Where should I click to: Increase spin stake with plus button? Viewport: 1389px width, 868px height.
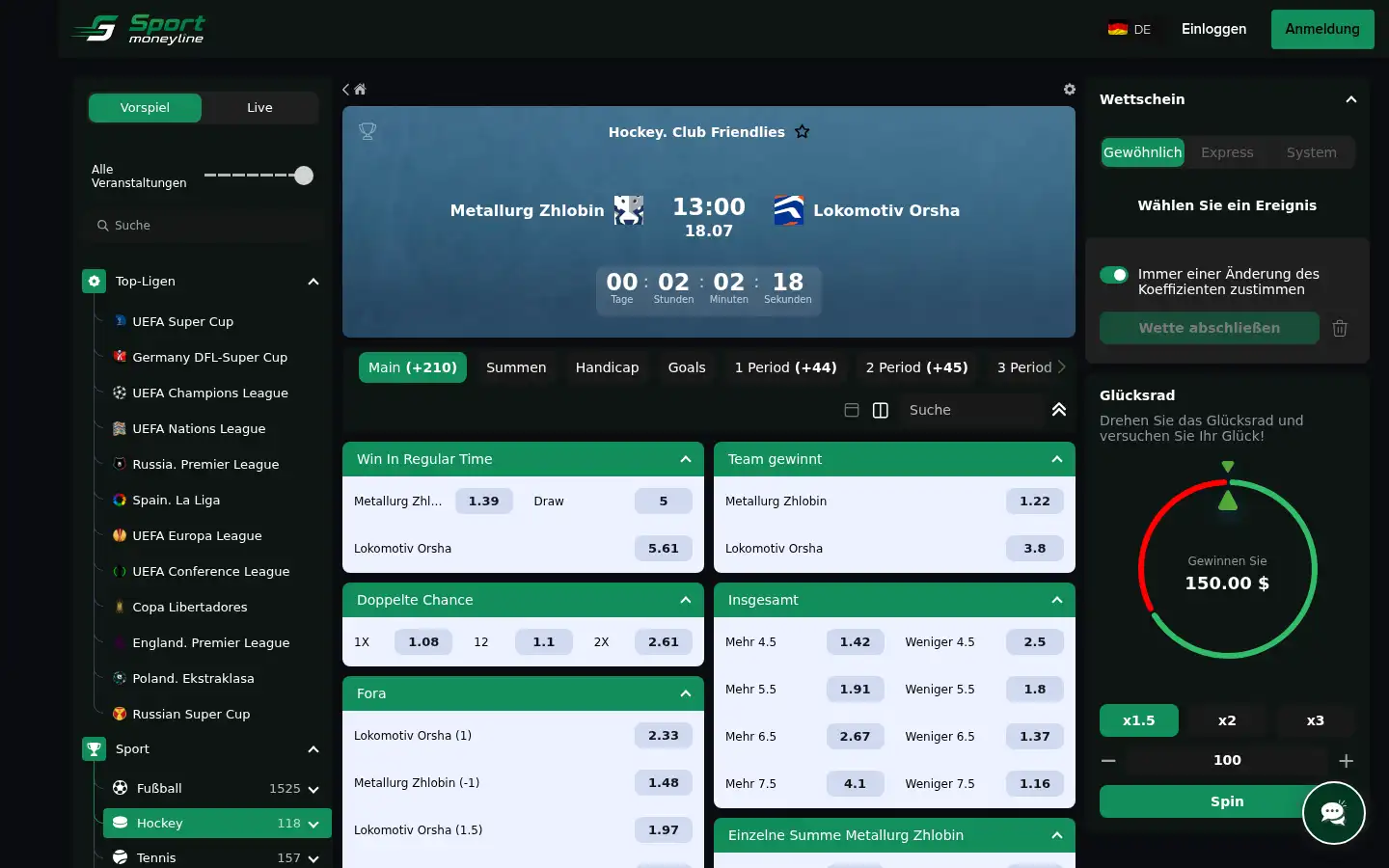(1346, 761)
